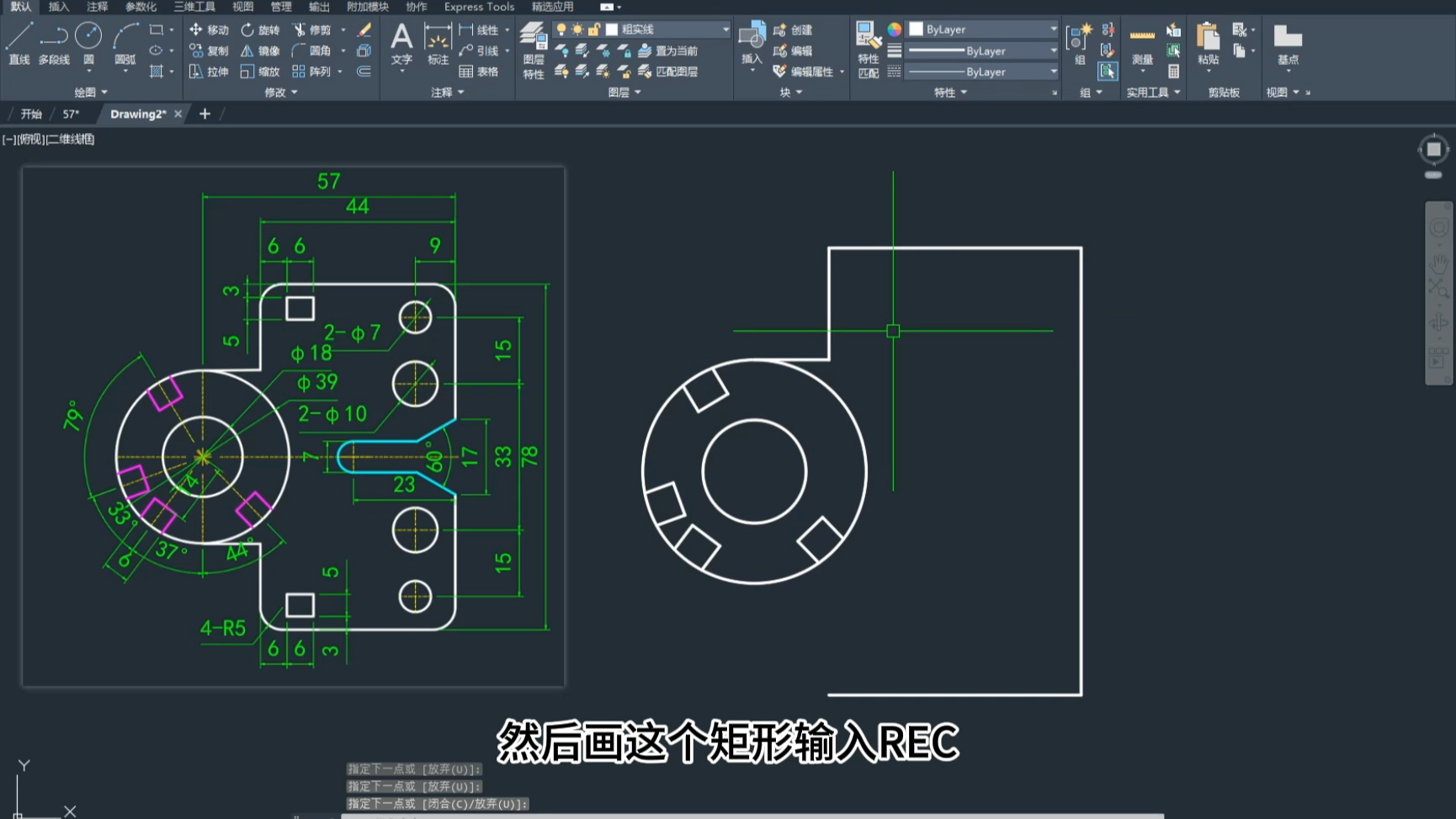Viewport: 1456px width, 819px height.
Task: Toggle layer freeze sun icon
Action: tap(577, 29)
